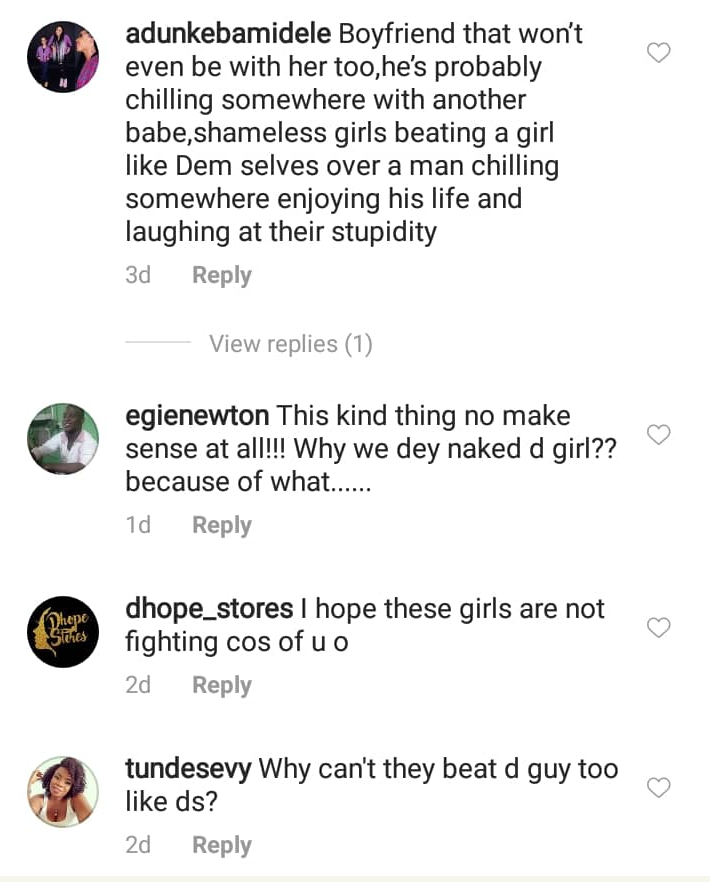Screen dimensions: 710x882
Task: Reply to adunkebamidele's comment
Action: [x=221, y=275]
